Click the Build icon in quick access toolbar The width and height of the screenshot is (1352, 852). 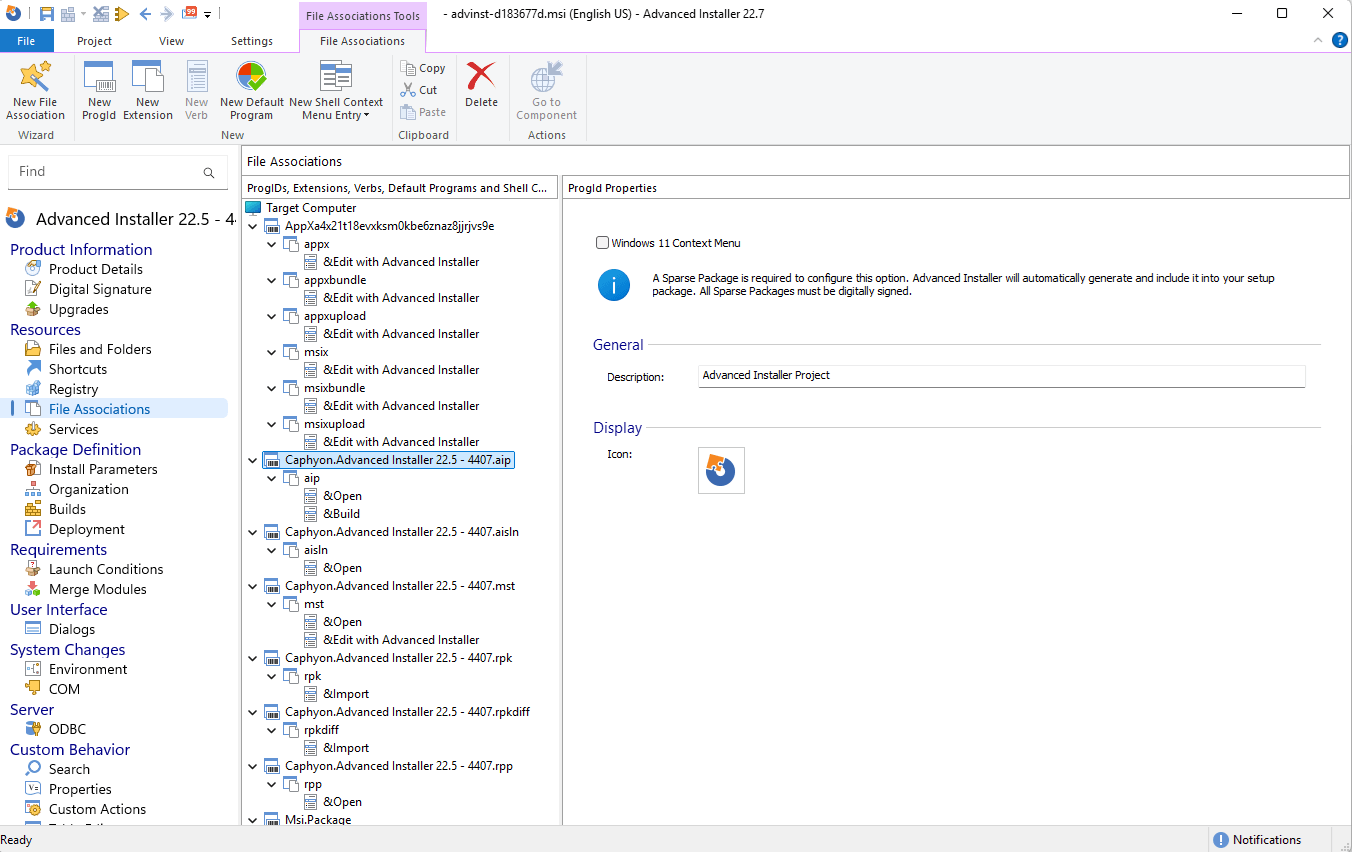(x=67, y=13)
